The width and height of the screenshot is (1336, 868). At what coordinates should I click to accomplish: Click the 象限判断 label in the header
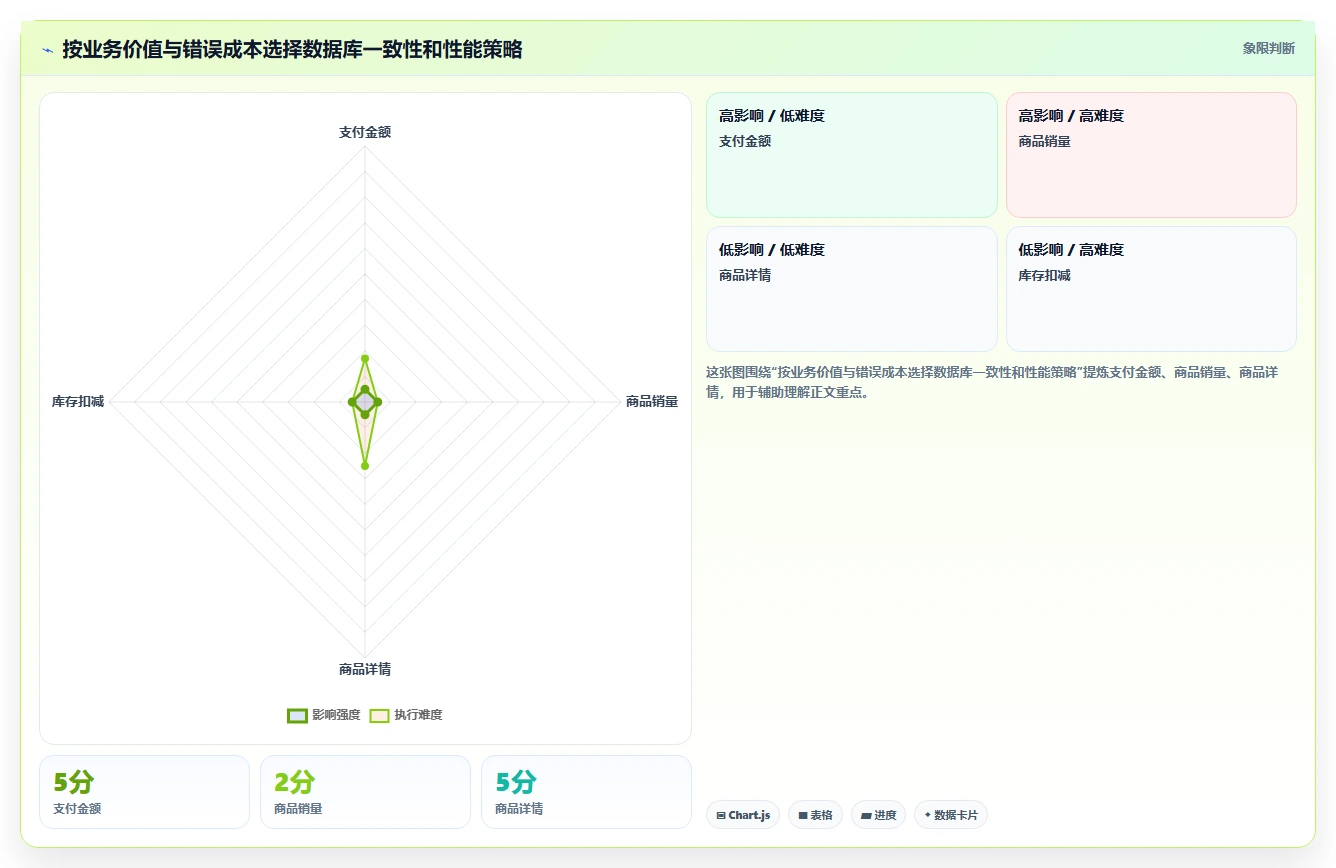point(1268,48)
